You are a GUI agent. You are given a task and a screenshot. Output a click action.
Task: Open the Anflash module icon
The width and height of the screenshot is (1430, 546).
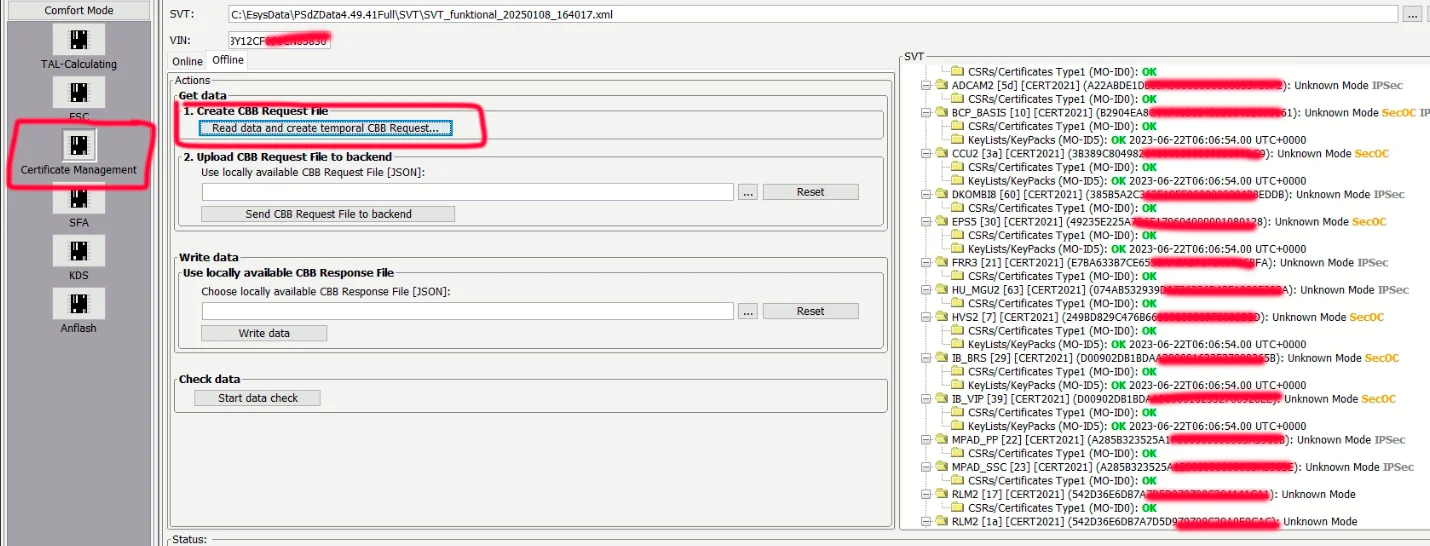point(79,304)
